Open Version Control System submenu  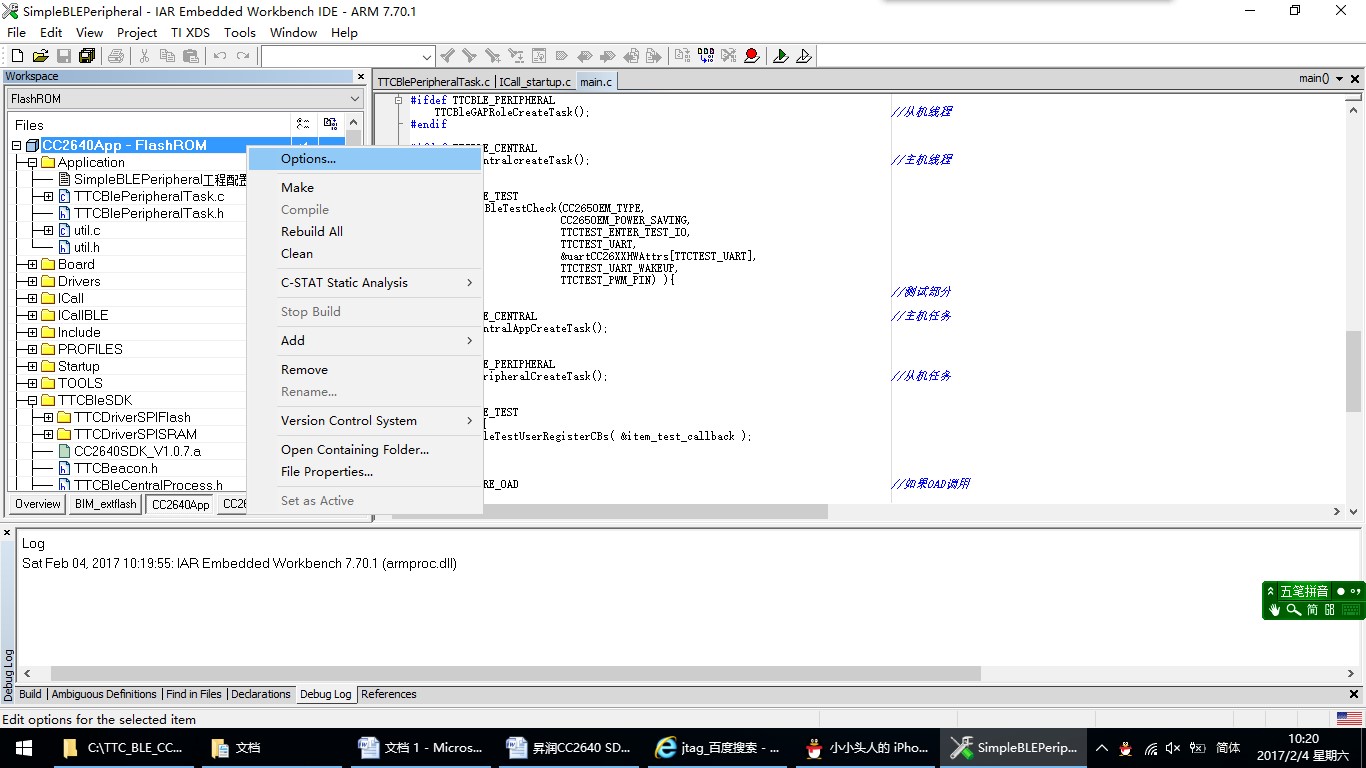365,420
